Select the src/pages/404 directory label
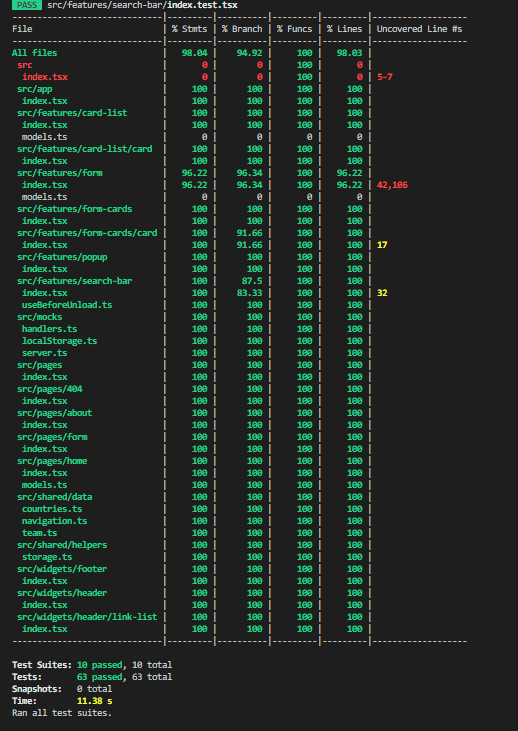 [x=50, y=389]
